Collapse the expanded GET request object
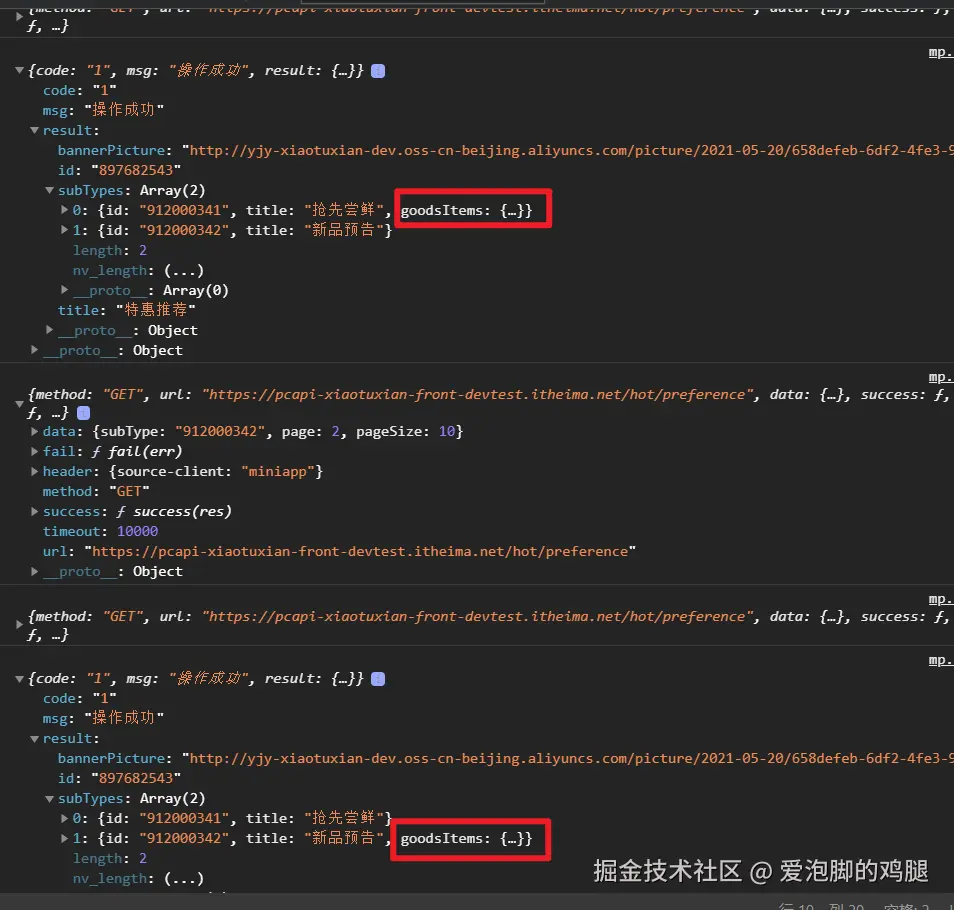 pyautogui.click(x=19, y=403)
